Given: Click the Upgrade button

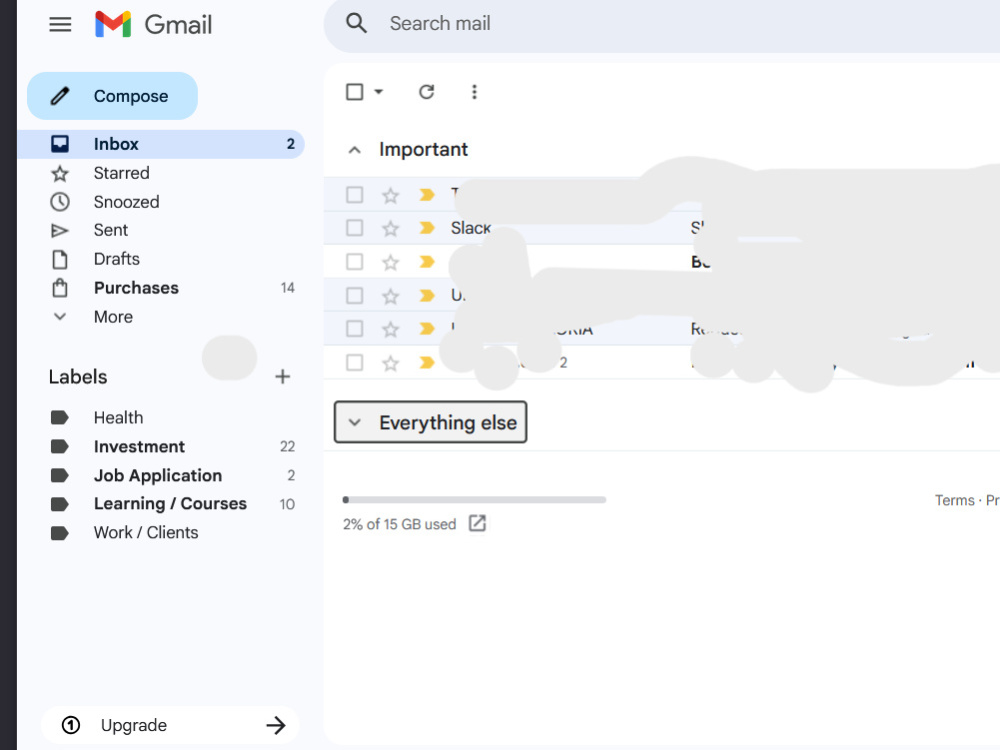Looking at the screenshot, I should pos(170,725).
